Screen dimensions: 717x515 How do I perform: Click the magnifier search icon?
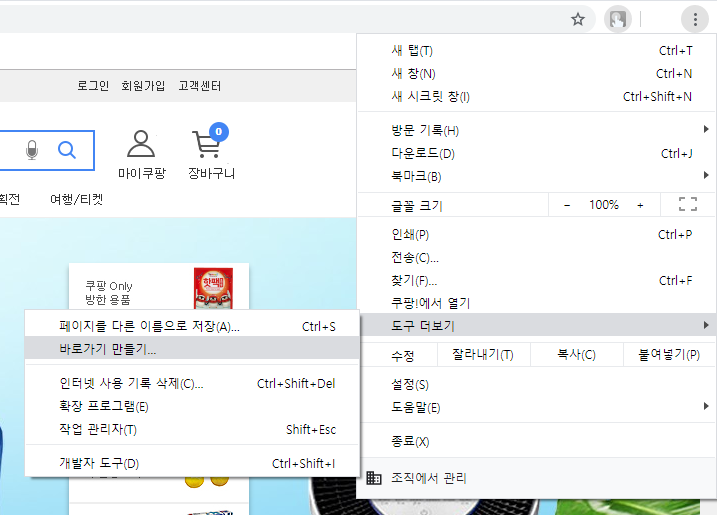pos(67,150)
